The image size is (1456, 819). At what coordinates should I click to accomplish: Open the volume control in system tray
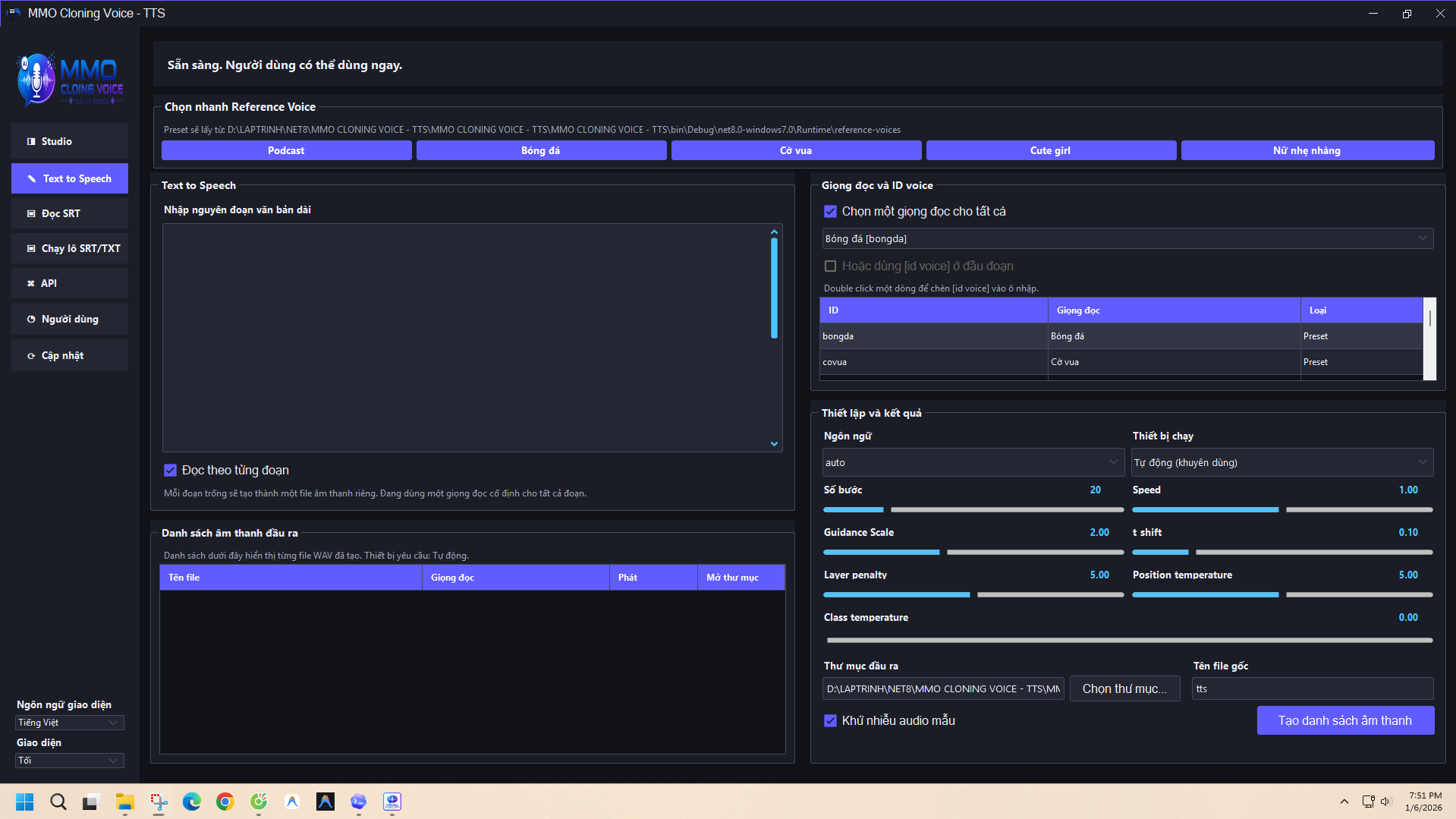tap(1385, 802)
